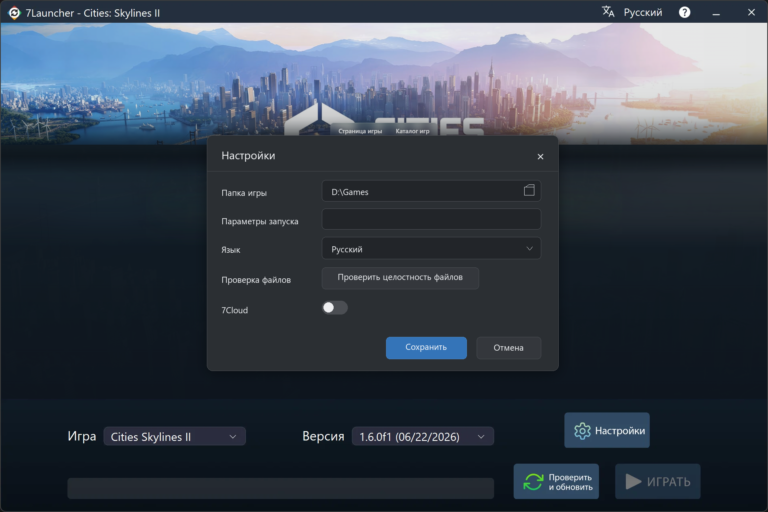Open the Каталог игр link

pos(412,131)
